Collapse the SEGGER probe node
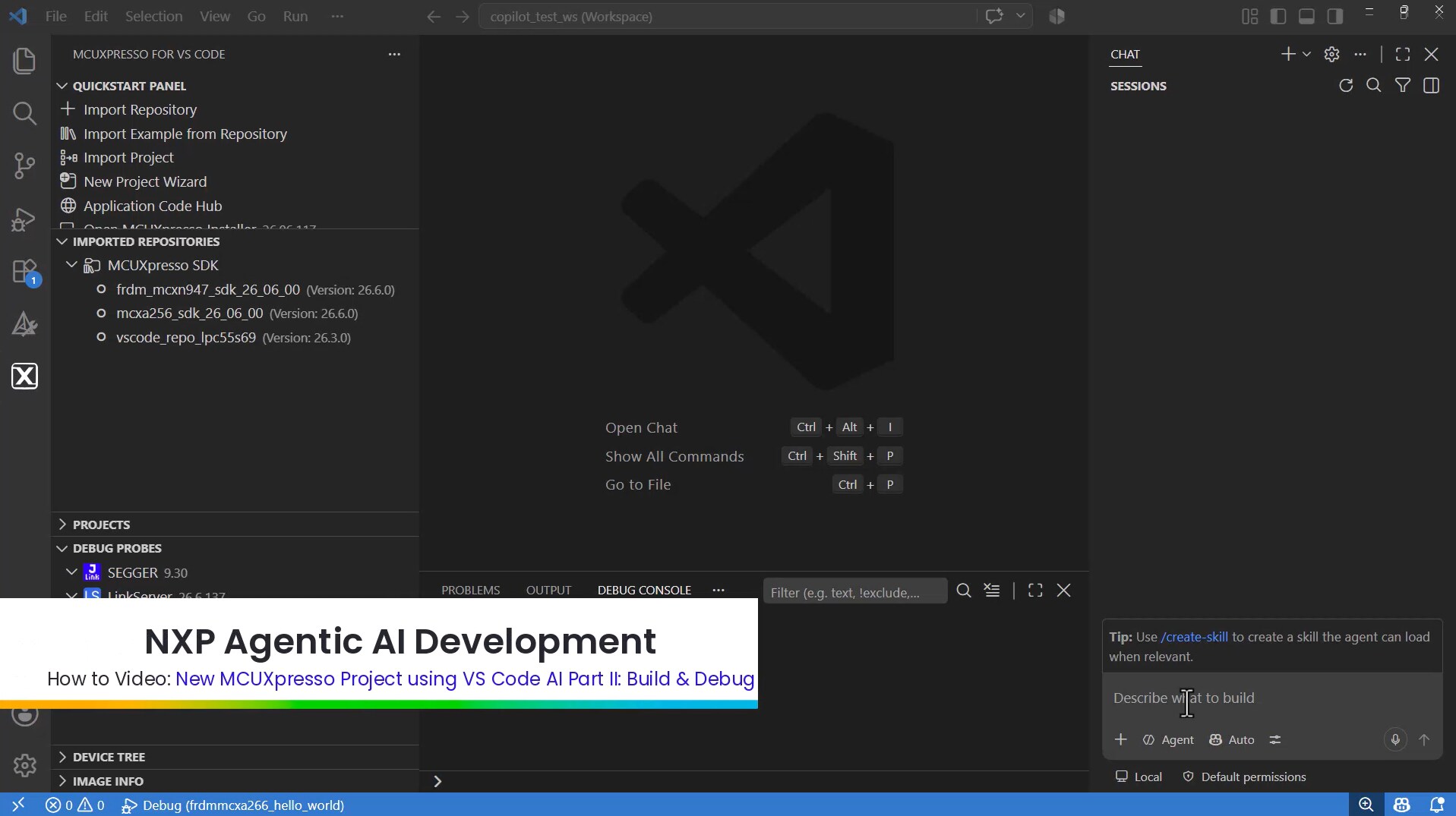The image size is (1456, 816). [x=71, y=572]
